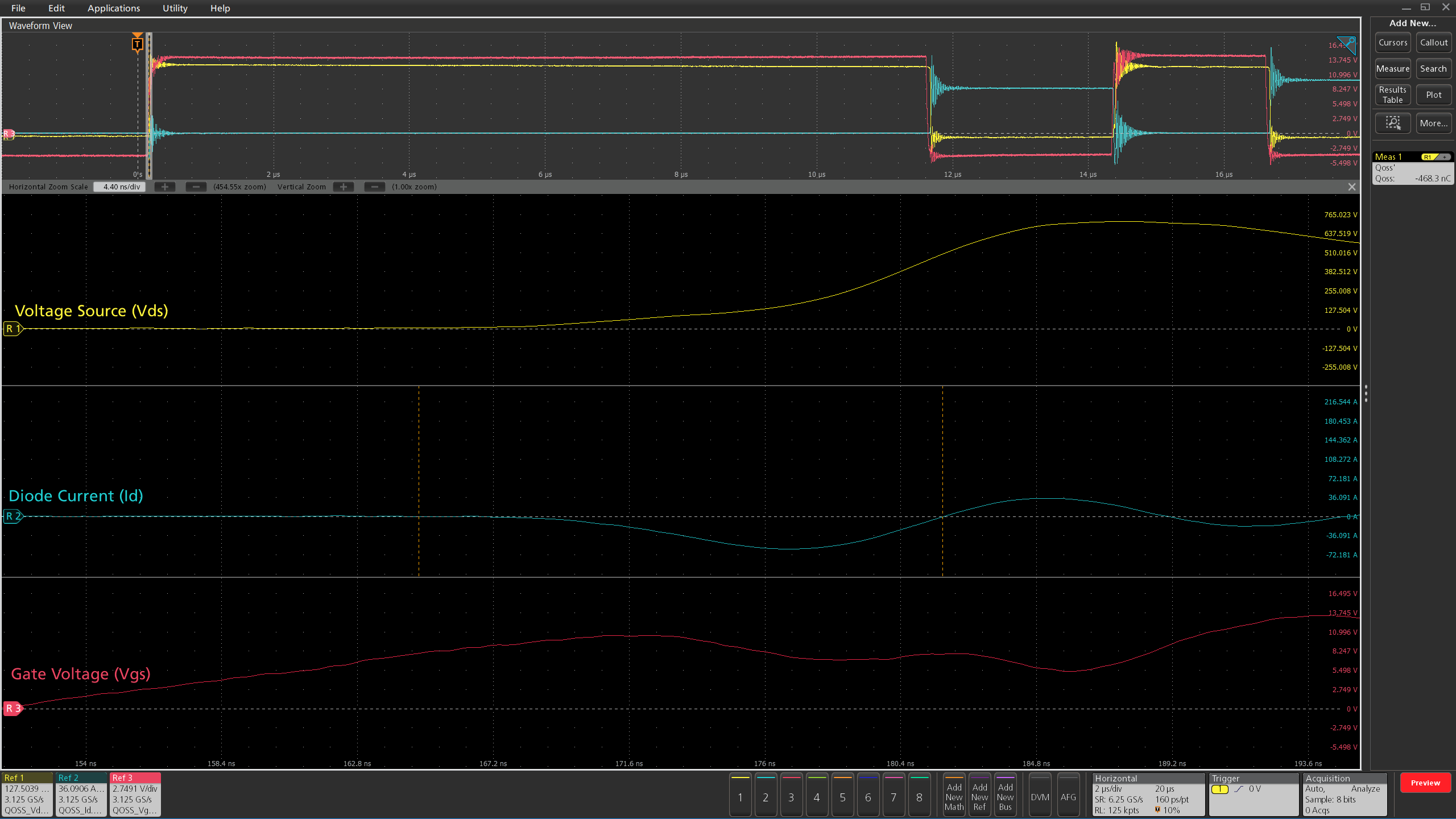Click the Diode Current (Id) callout
The width and height of the screenshot is (1456, 819).
click(76, 496)
